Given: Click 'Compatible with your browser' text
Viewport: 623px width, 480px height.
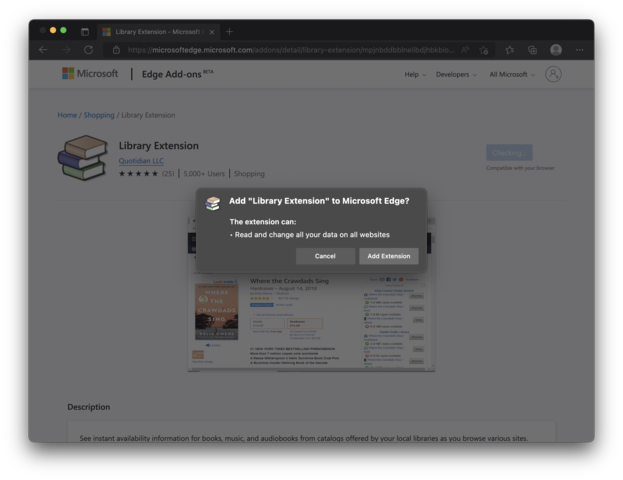Looking at the screenshot, I should 520,168.
